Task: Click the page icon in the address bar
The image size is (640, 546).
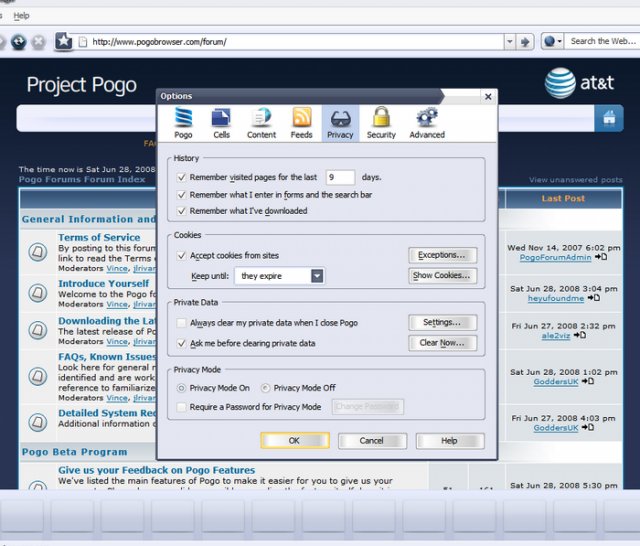Action: [x=83, y=42]
